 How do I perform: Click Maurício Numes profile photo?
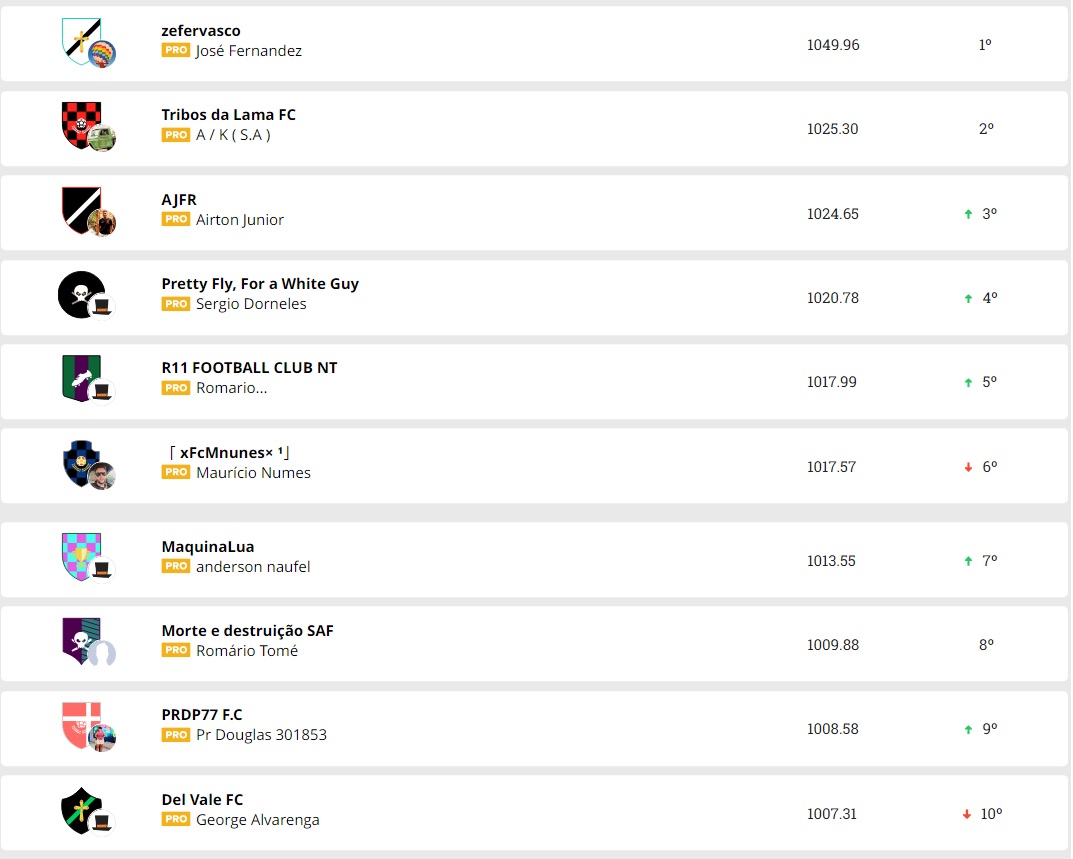pyautogui.click(x=101, y=477)
